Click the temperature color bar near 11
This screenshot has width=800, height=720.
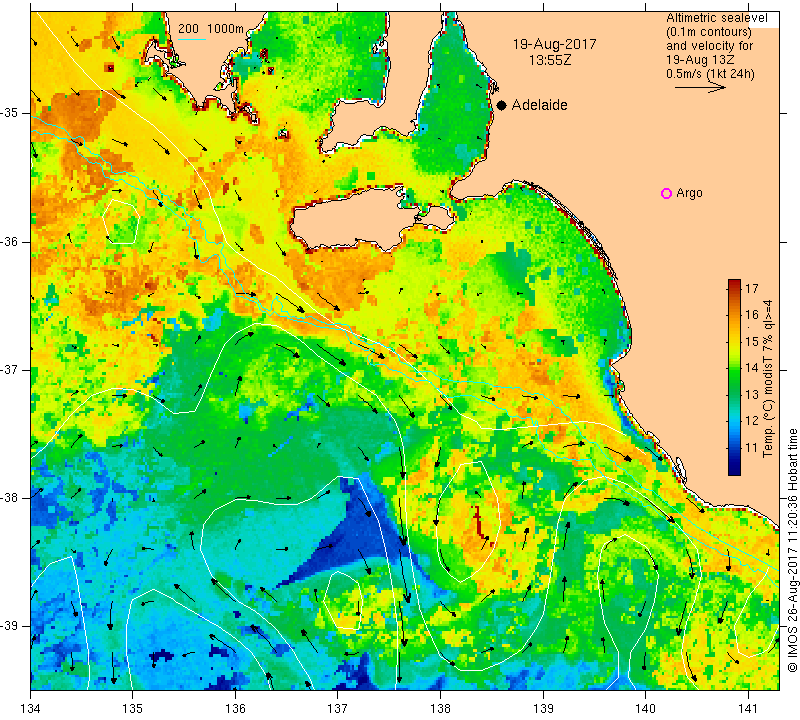point(734,448)
